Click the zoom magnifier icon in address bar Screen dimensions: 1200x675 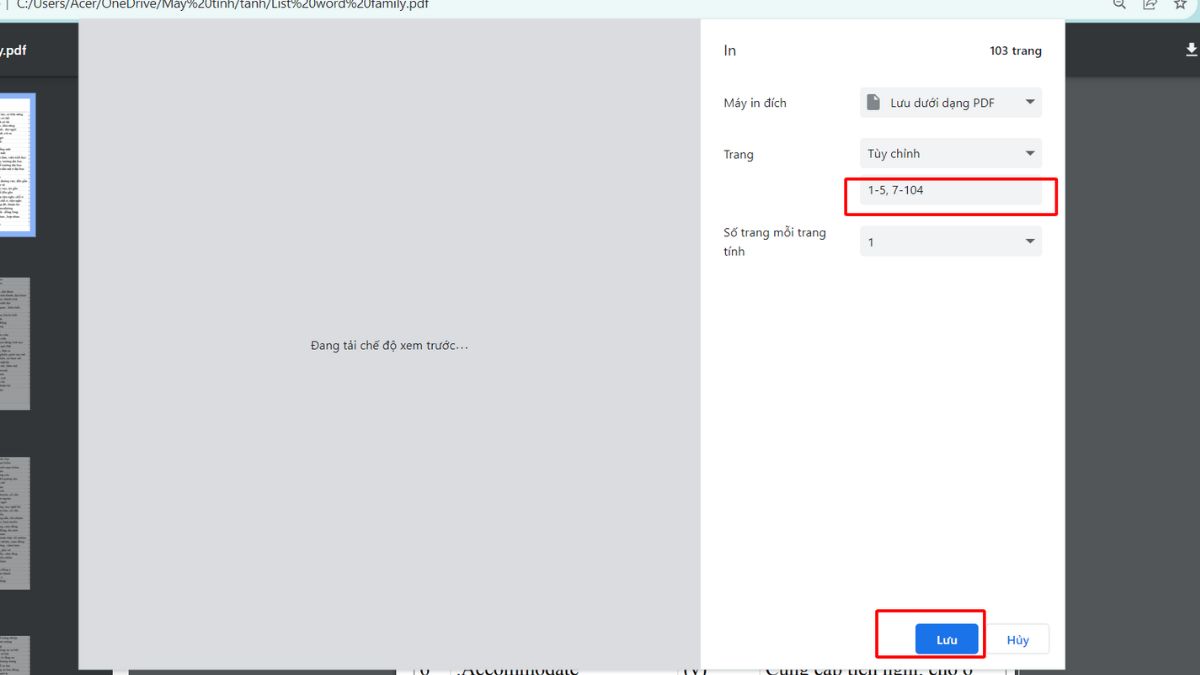(1119, 4)
